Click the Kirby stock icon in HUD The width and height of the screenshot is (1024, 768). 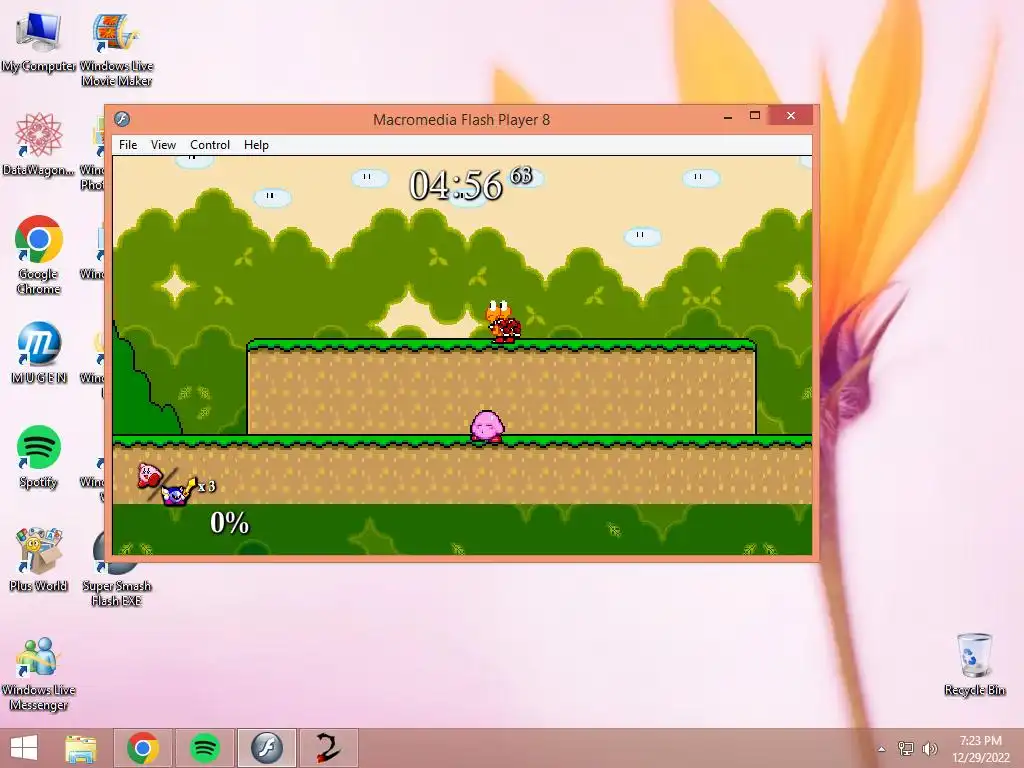tap(150, 475)
